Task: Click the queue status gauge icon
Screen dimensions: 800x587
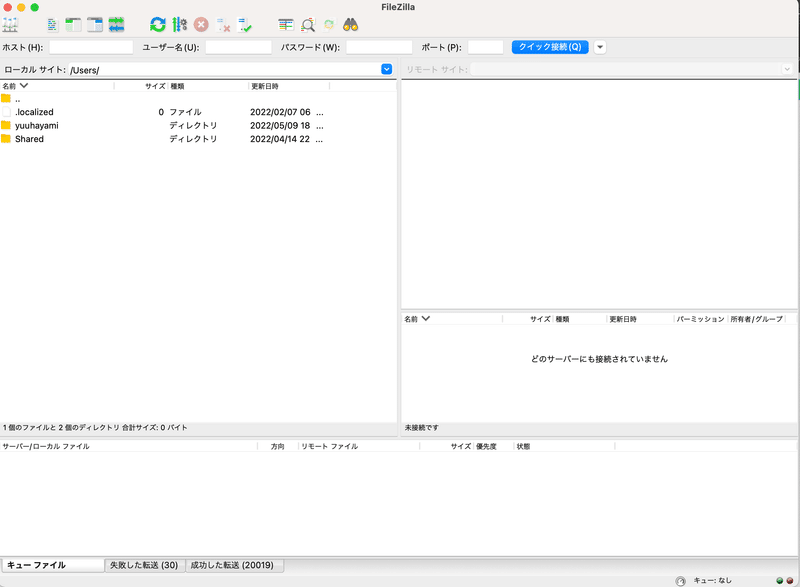Action: click(680, 581)
